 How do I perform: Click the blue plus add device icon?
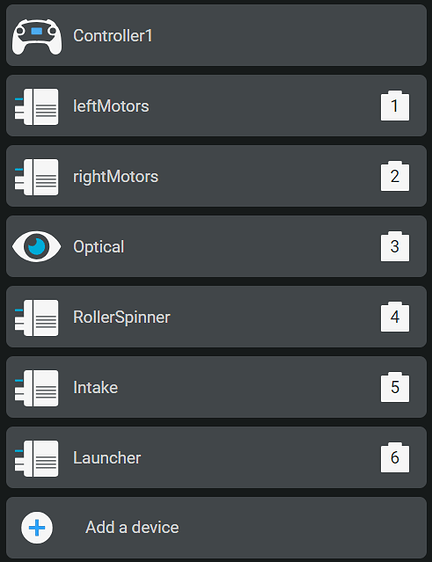pos(37,528)
